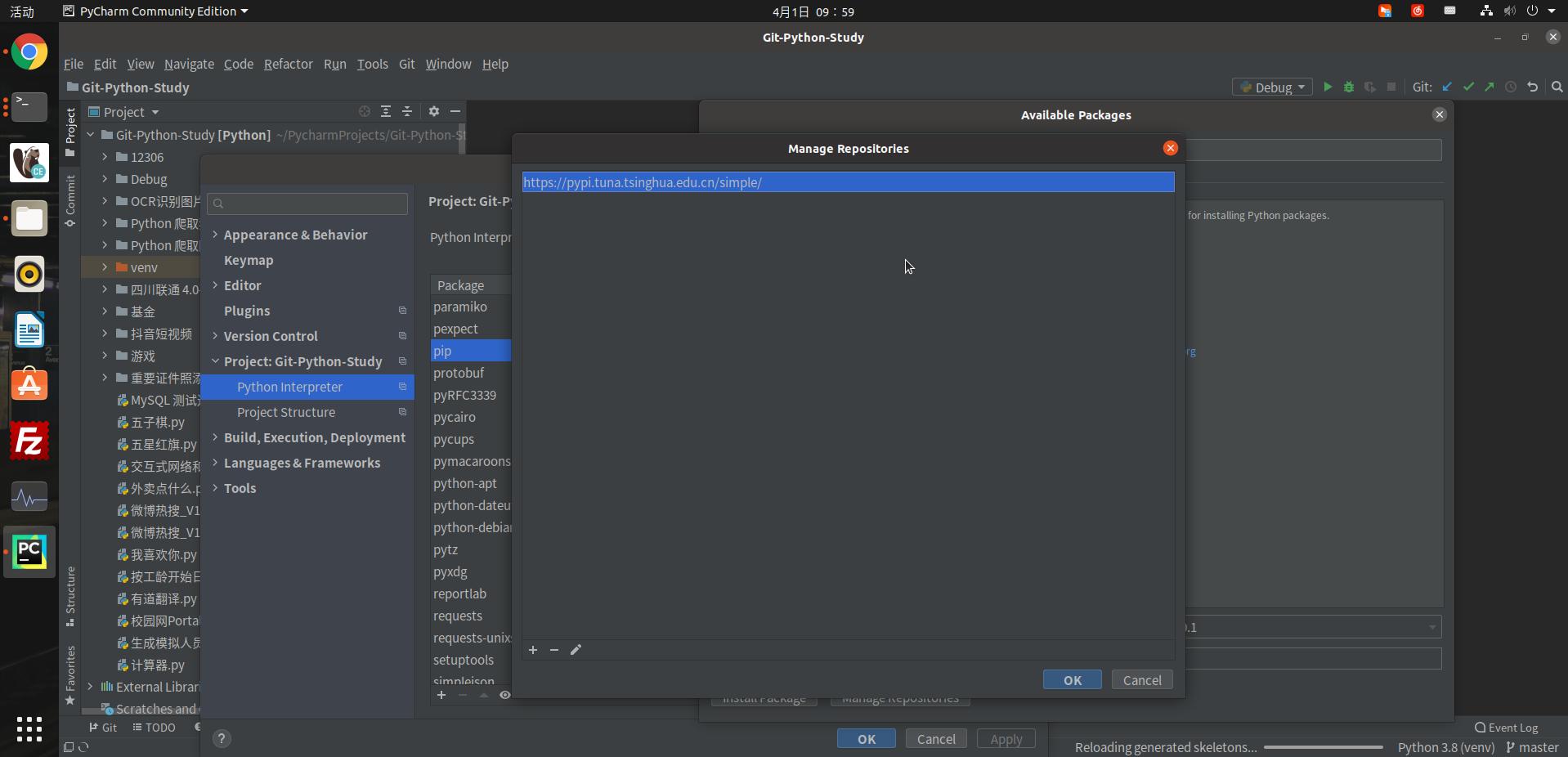Open the Refactor menu
The height and width of the screenshot is (757, 1568).
pos(288,64)
